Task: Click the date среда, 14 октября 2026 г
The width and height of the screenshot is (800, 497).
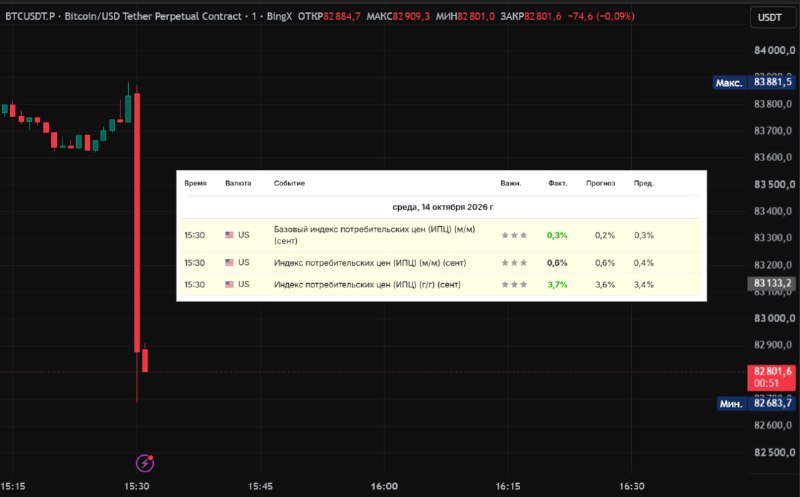Action: click(442, 207)
